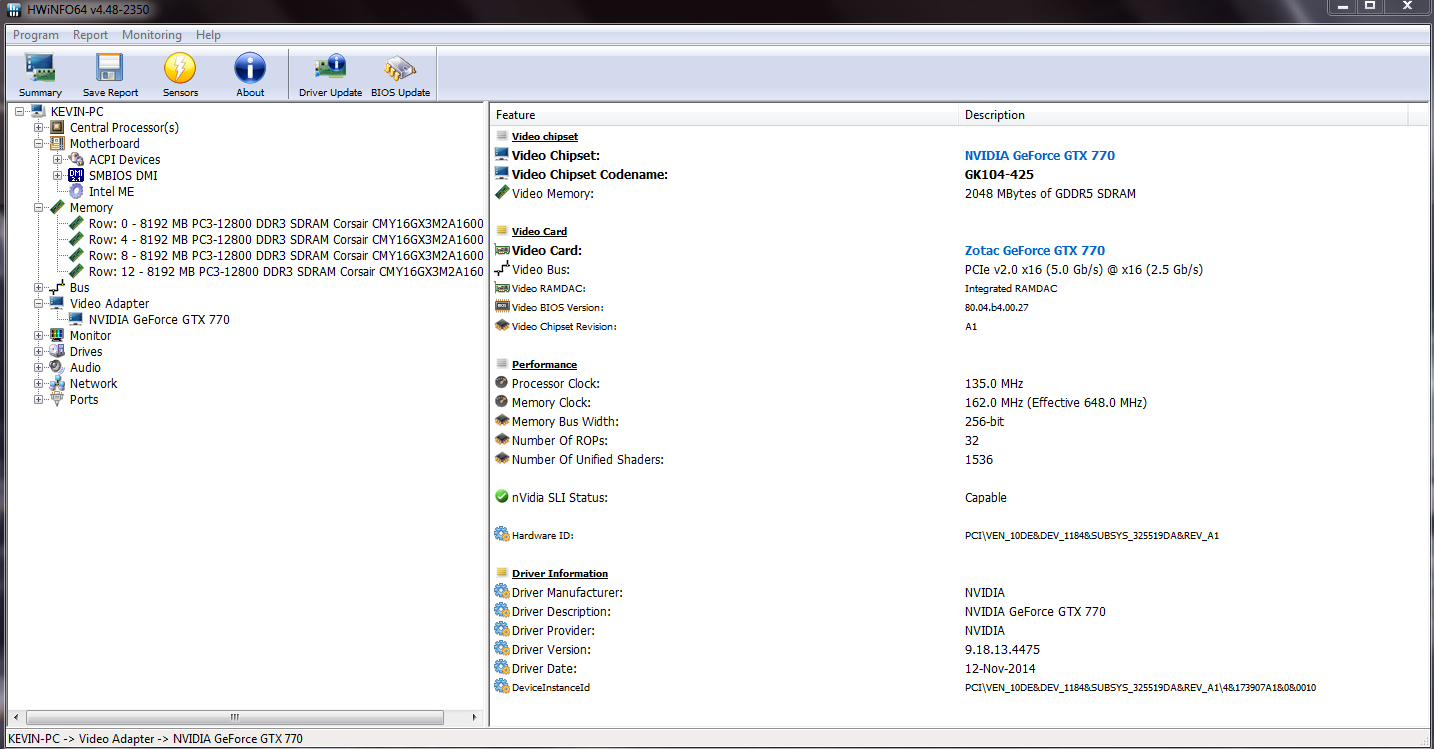The height and width of the screenshot is (749, 1434).
Task: Click the Drives node icon
Action: coord(57,351)
